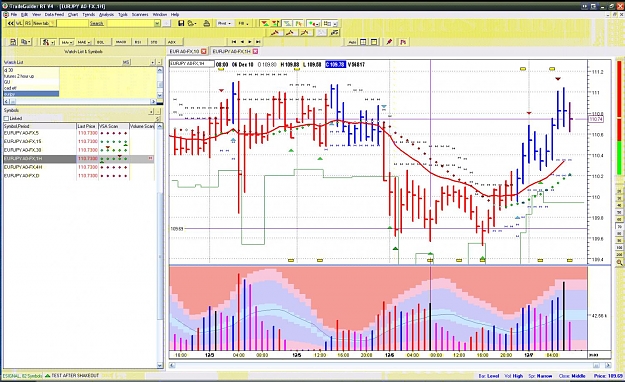This screenshot has height=382, width=625.
Task: Open the File menu
Action: (14, 14)
